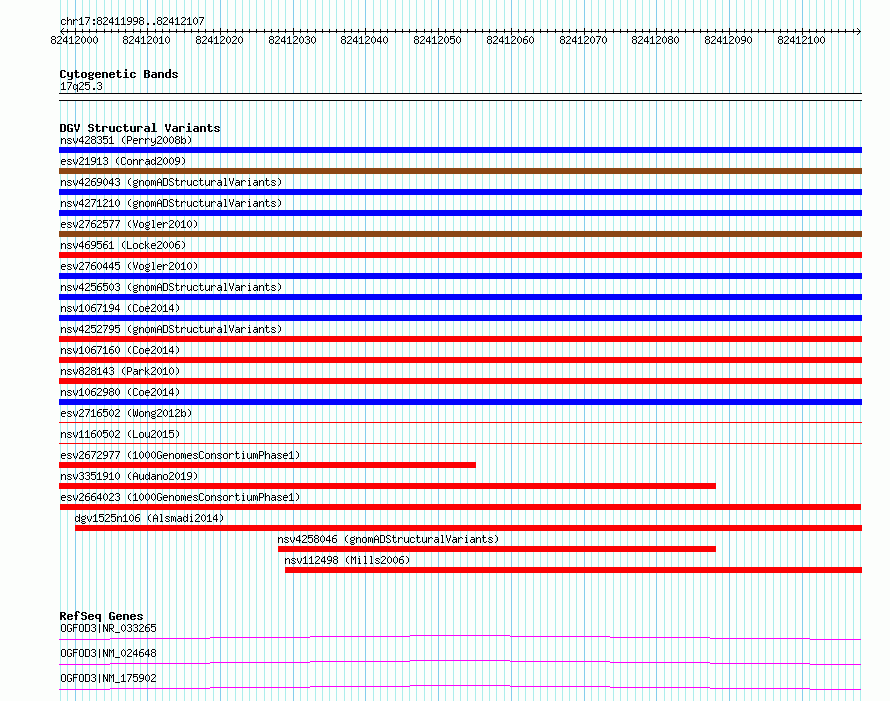
Task: Open the nsv4258046 gnomAD red bar
Action: pyautogui.click(x=497, y=549)
